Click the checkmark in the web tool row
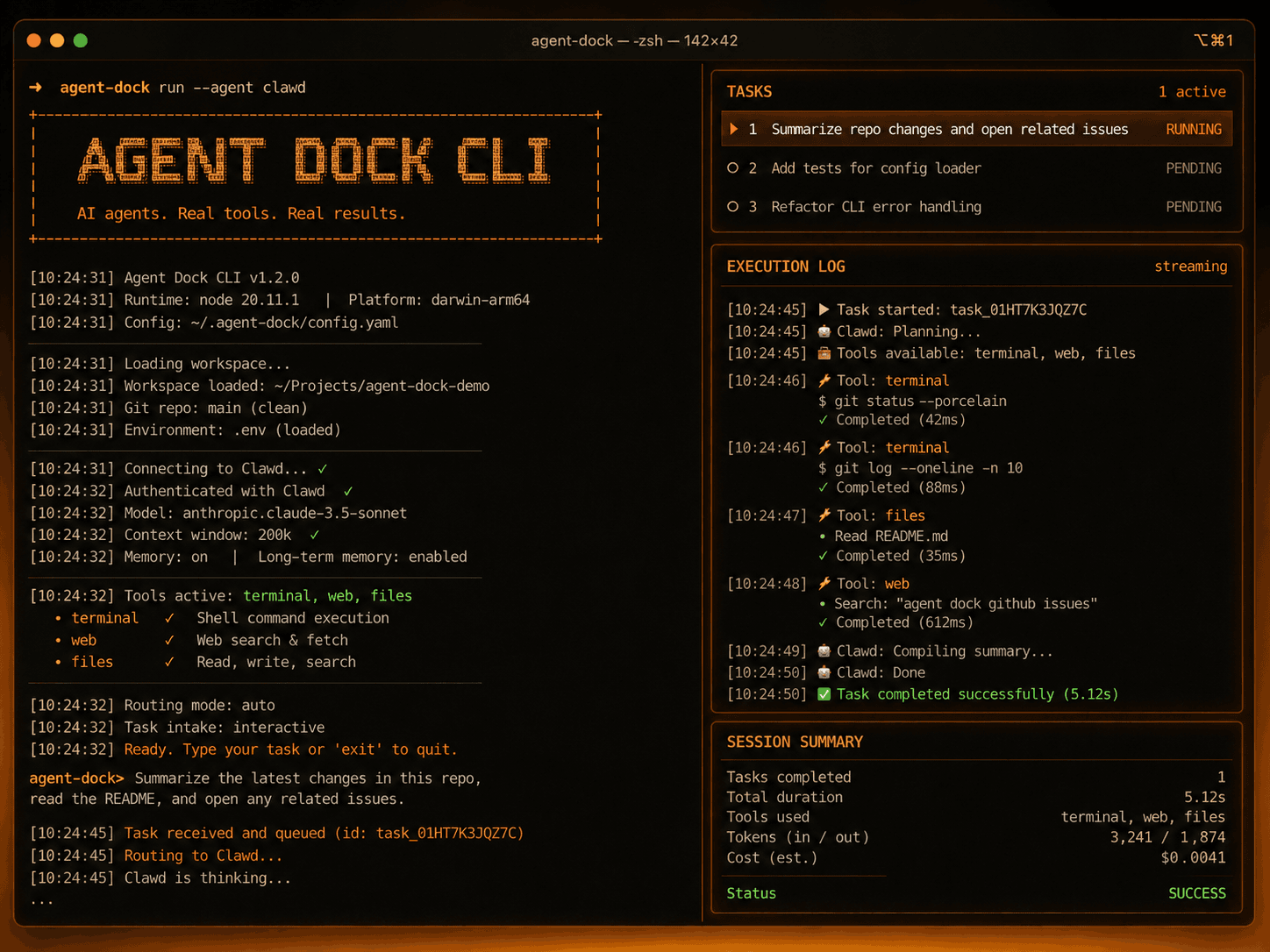This screenshot has height=952, width=1270. pyautogui.click(x=169, y=640)
